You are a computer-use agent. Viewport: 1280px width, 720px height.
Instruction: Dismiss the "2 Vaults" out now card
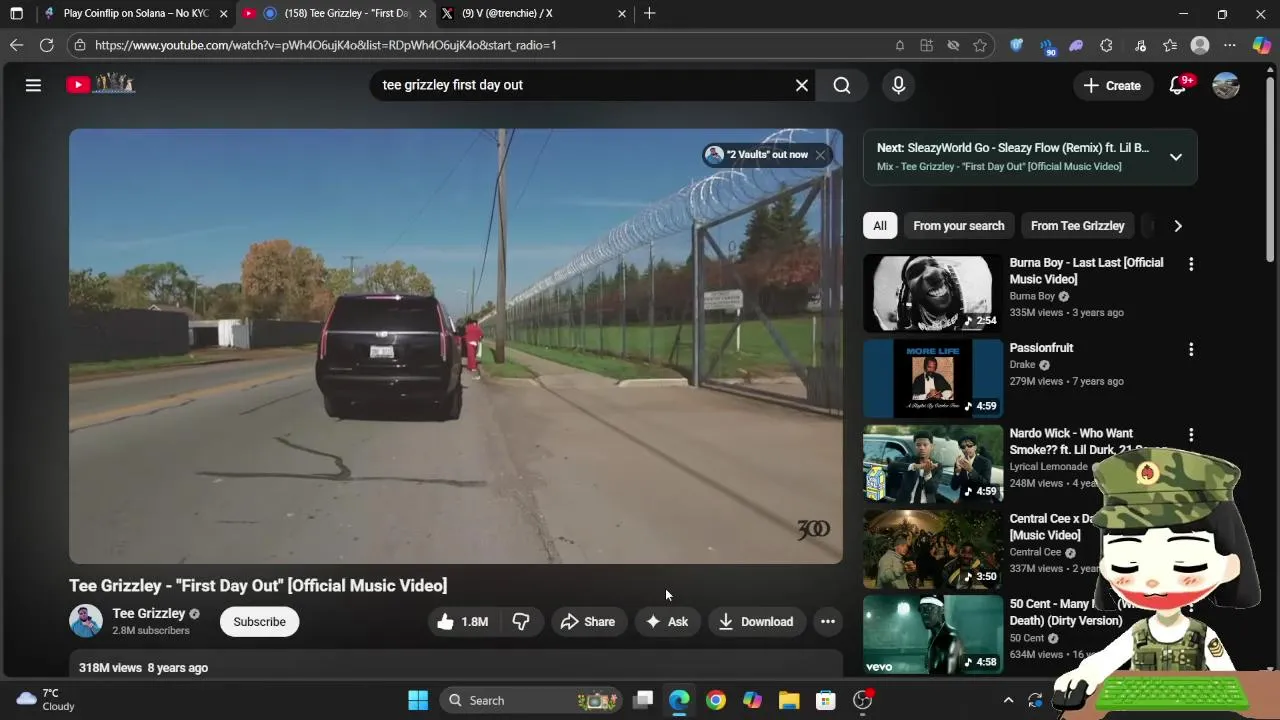click(x=820, y=155)
